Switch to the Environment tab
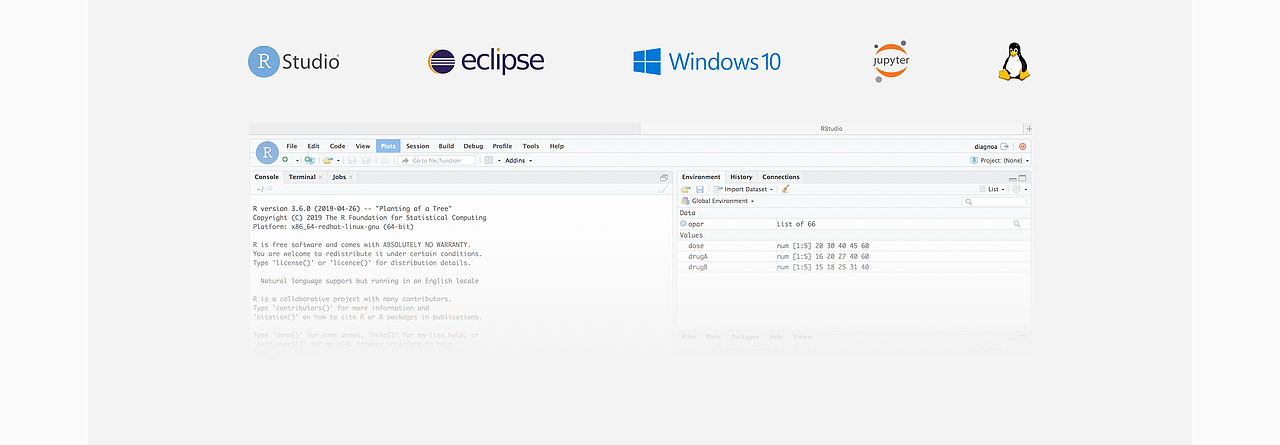Viewport: 1280px width, 445px height. [x=701, y=177]
